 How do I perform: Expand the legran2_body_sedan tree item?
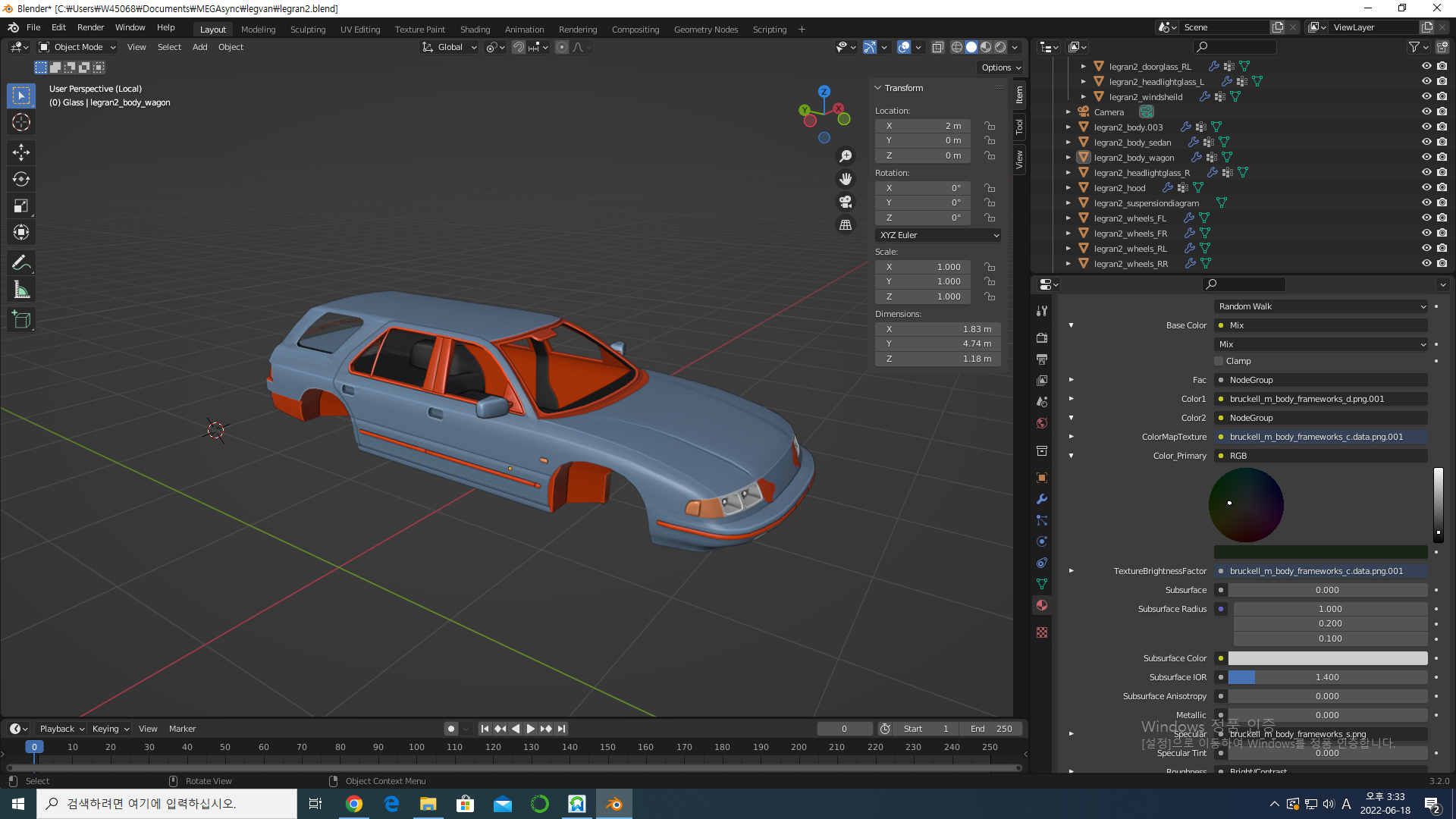(x=1068, y=142)
